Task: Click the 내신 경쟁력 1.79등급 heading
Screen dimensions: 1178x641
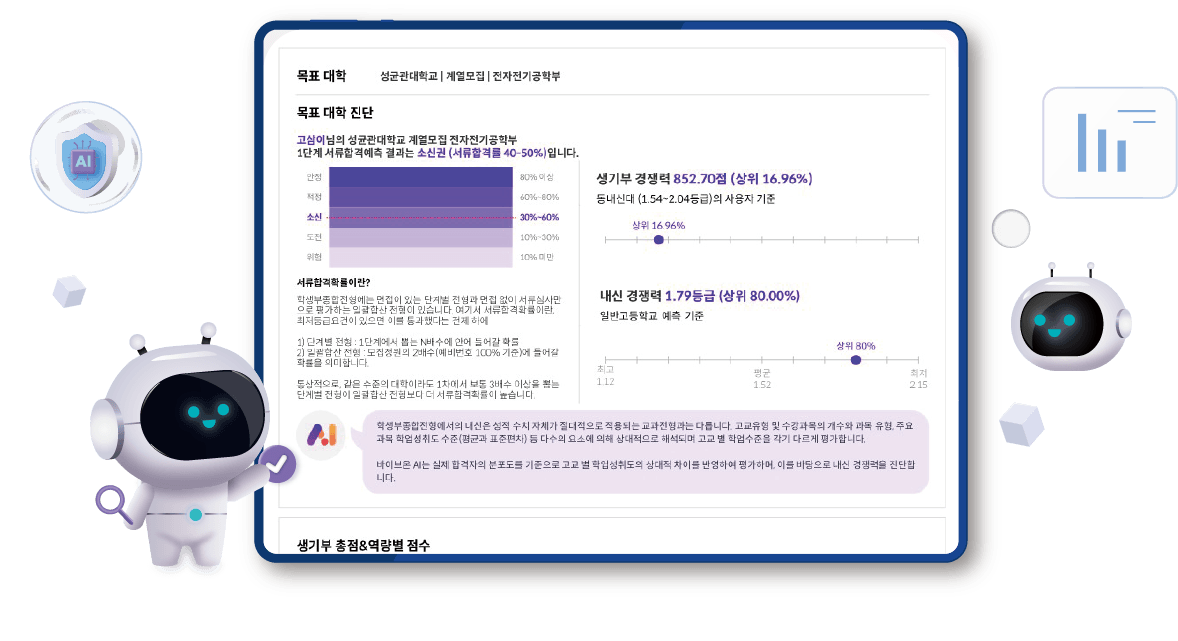Action: coord(699,296)
